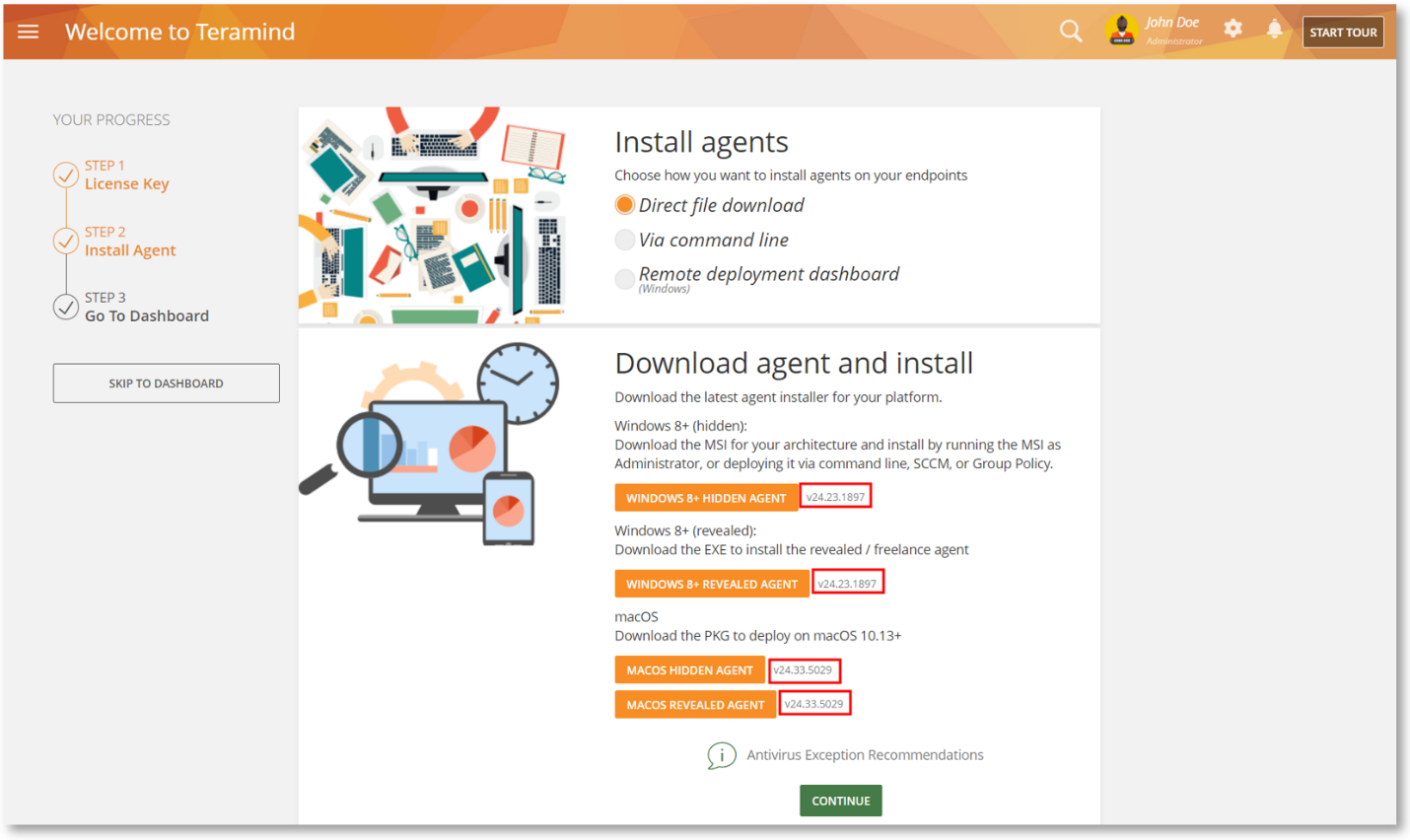Click the green CONTINUE button
This screenshot has width=1410, height=840.
tap(841, 801)
